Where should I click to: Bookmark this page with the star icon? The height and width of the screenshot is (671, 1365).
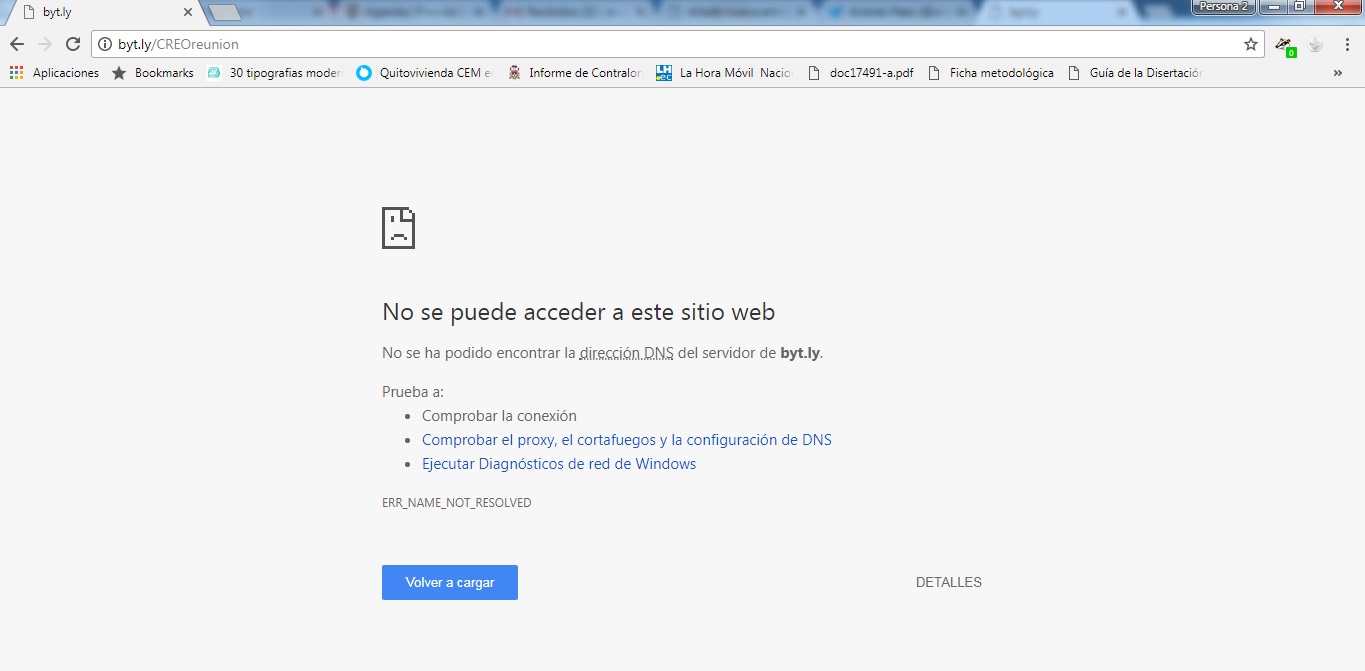[1250, 44]
